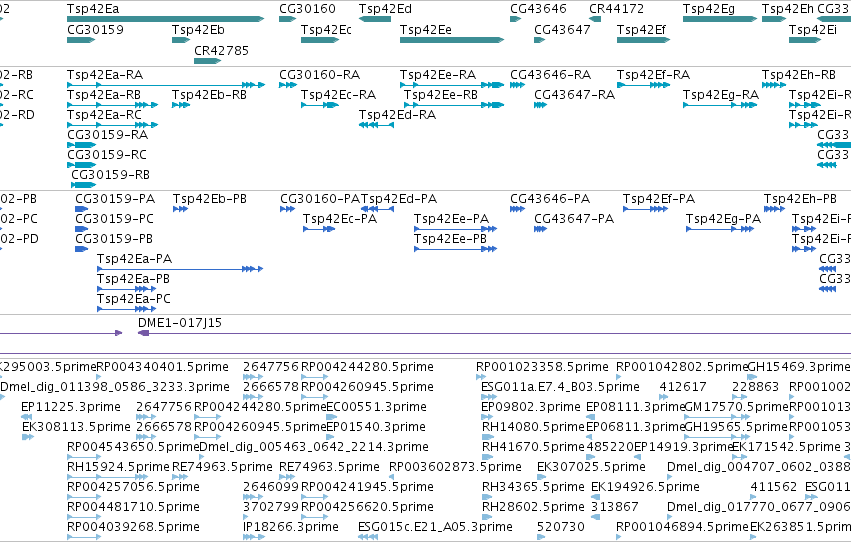Click the CR42785 gene label
The height and width of the screenshot is (542, 851).
click(x=221, y=50)
